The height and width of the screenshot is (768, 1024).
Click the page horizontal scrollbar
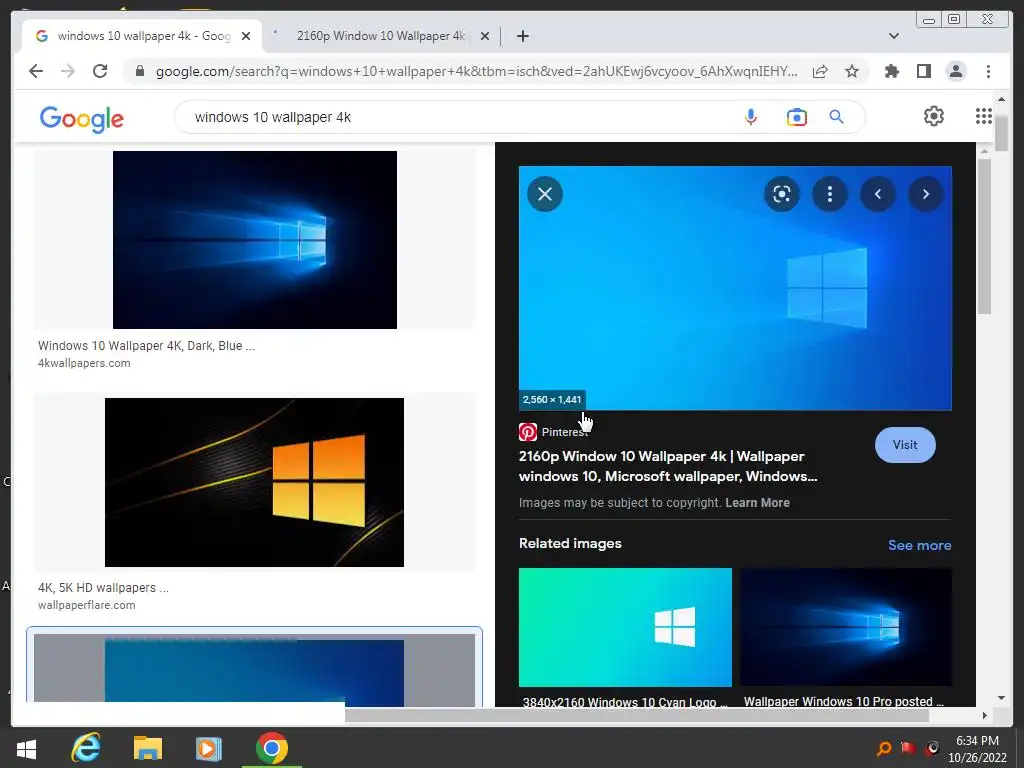tap(637, 715)
